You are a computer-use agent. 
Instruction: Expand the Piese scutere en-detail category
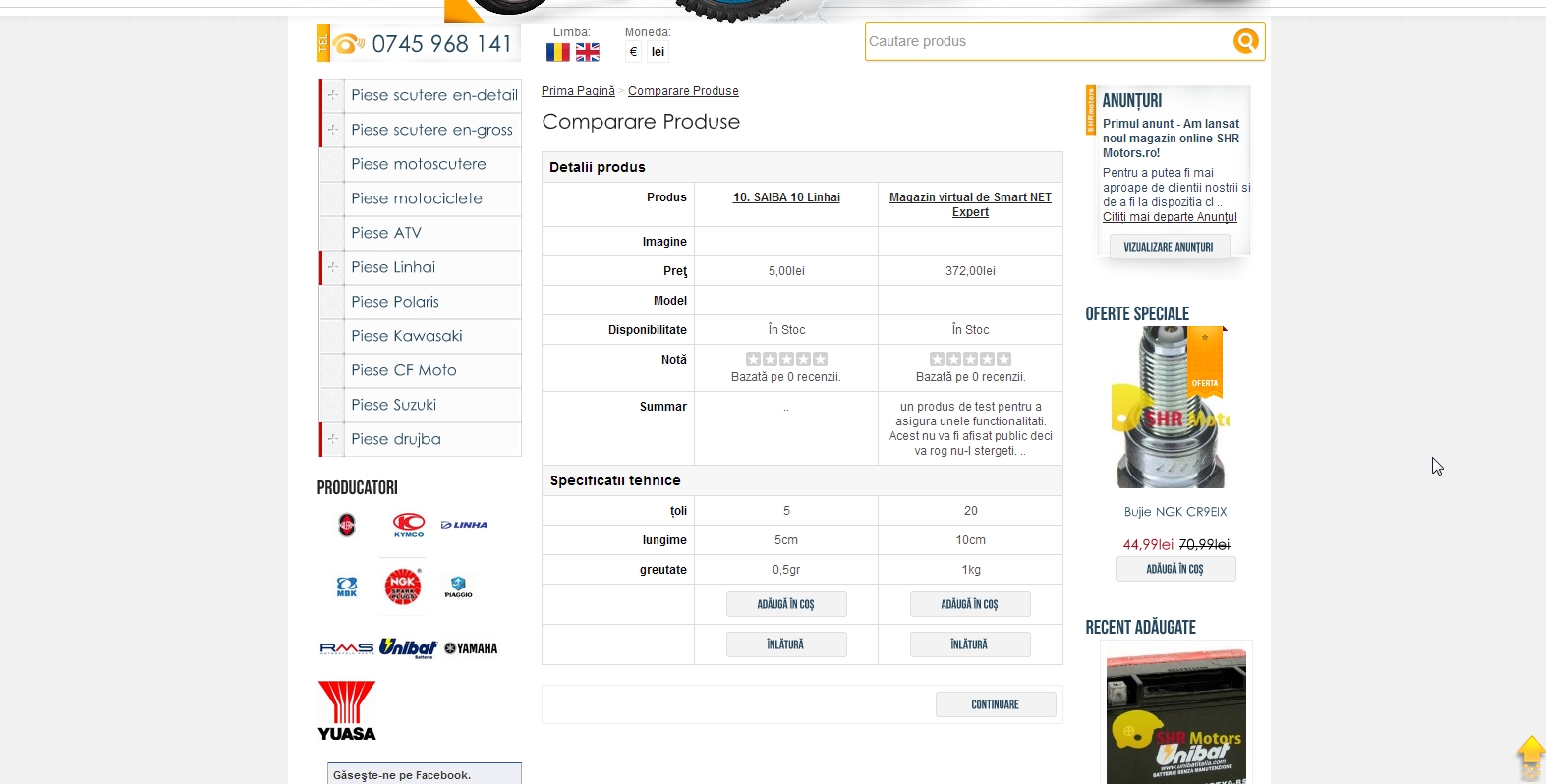(x=333, y=95)
